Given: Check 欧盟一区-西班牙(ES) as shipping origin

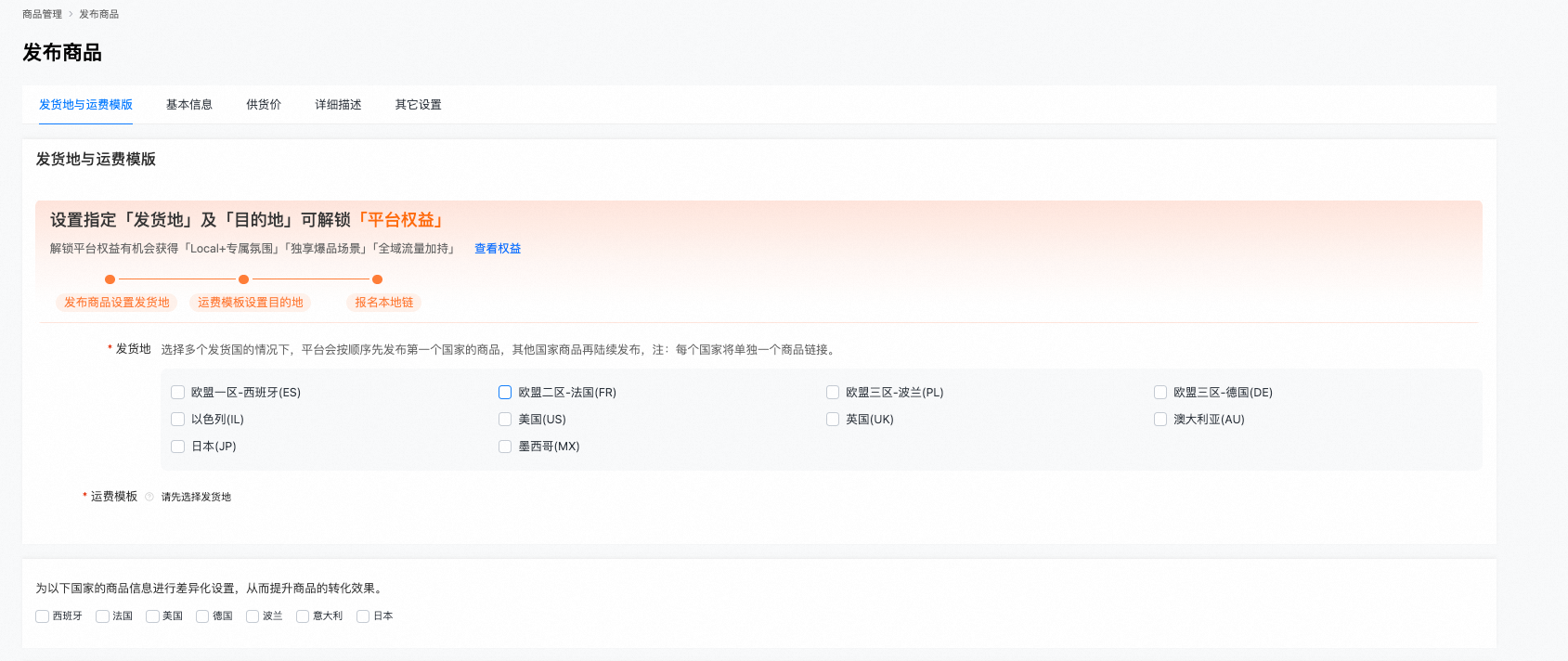Looking at the screenshot, I should [178, 393].
